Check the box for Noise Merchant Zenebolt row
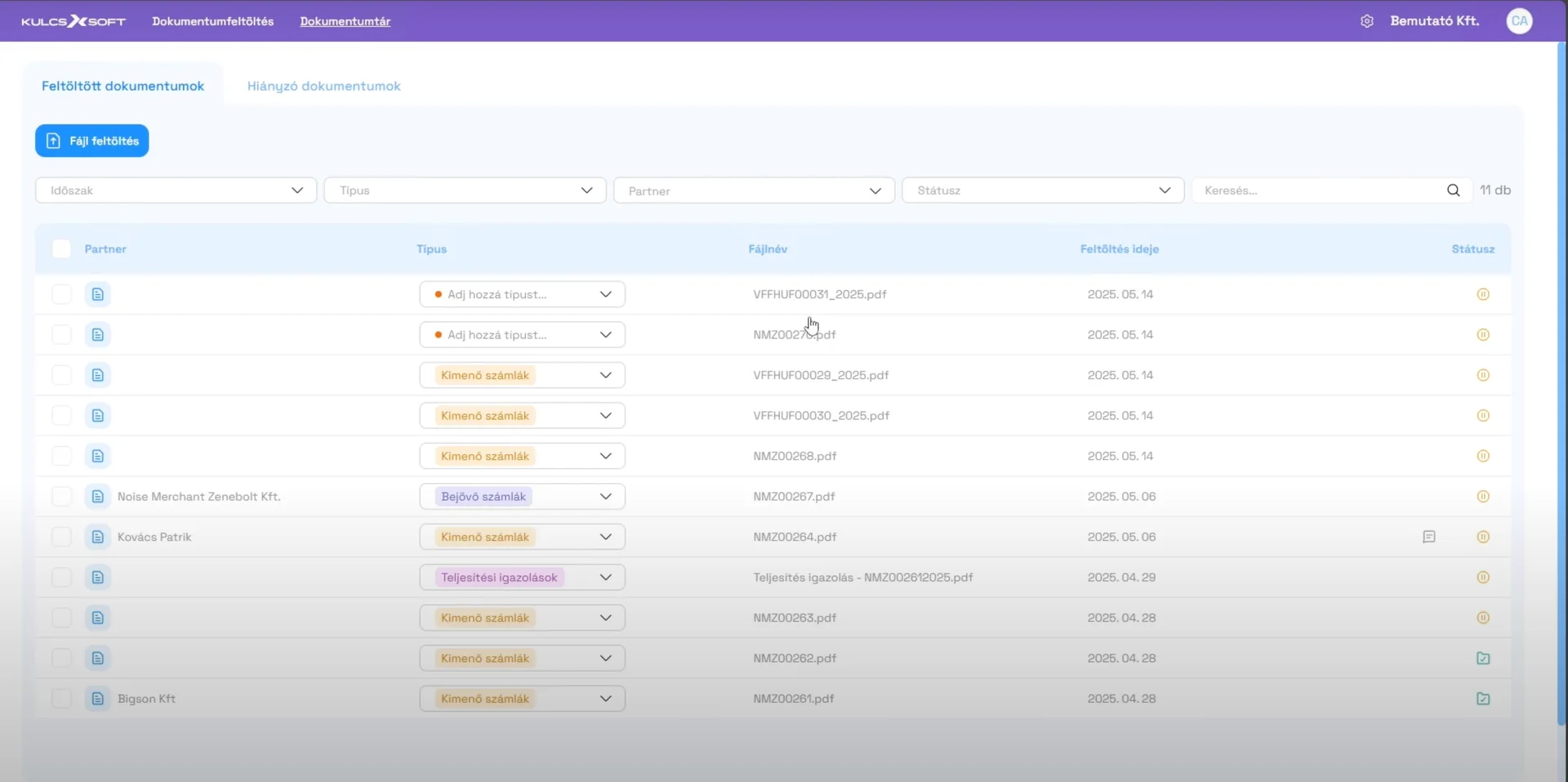This screenshot has height=782, width=1568. 61,497
